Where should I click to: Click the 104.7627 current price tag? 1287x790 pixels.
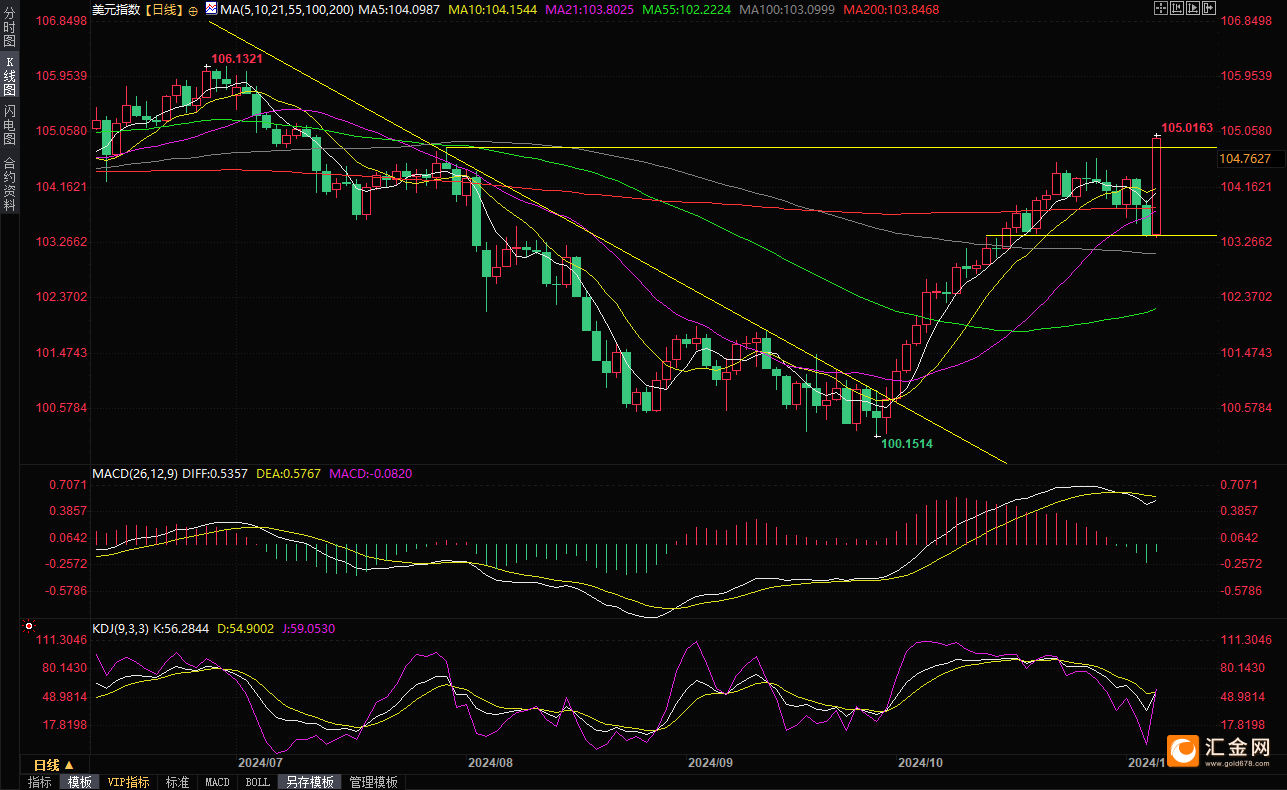[1246, 159]
